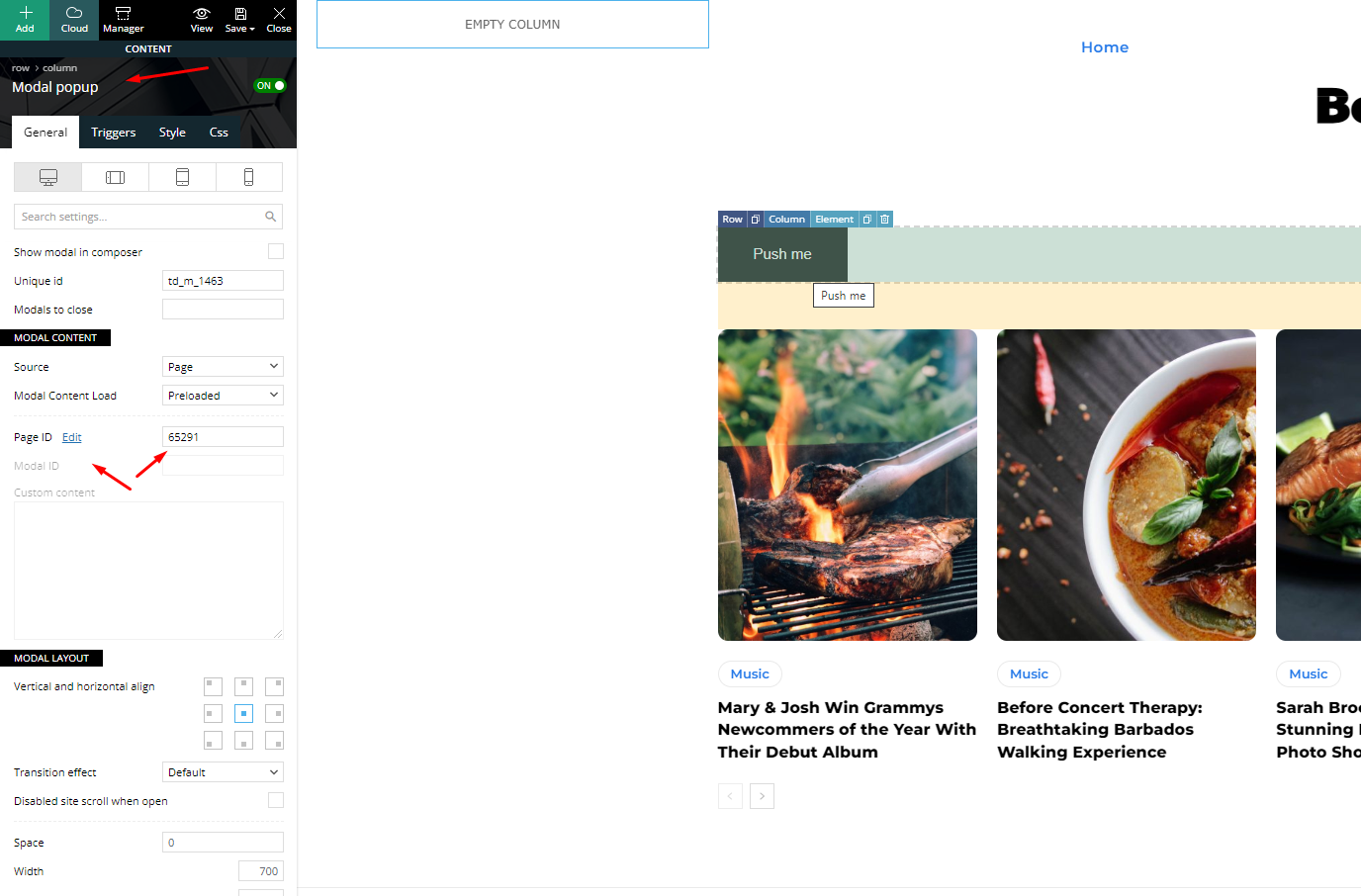Open the Modal Content Load dropdown
This screenshot has width=1361, height=896.
point(223,396)
